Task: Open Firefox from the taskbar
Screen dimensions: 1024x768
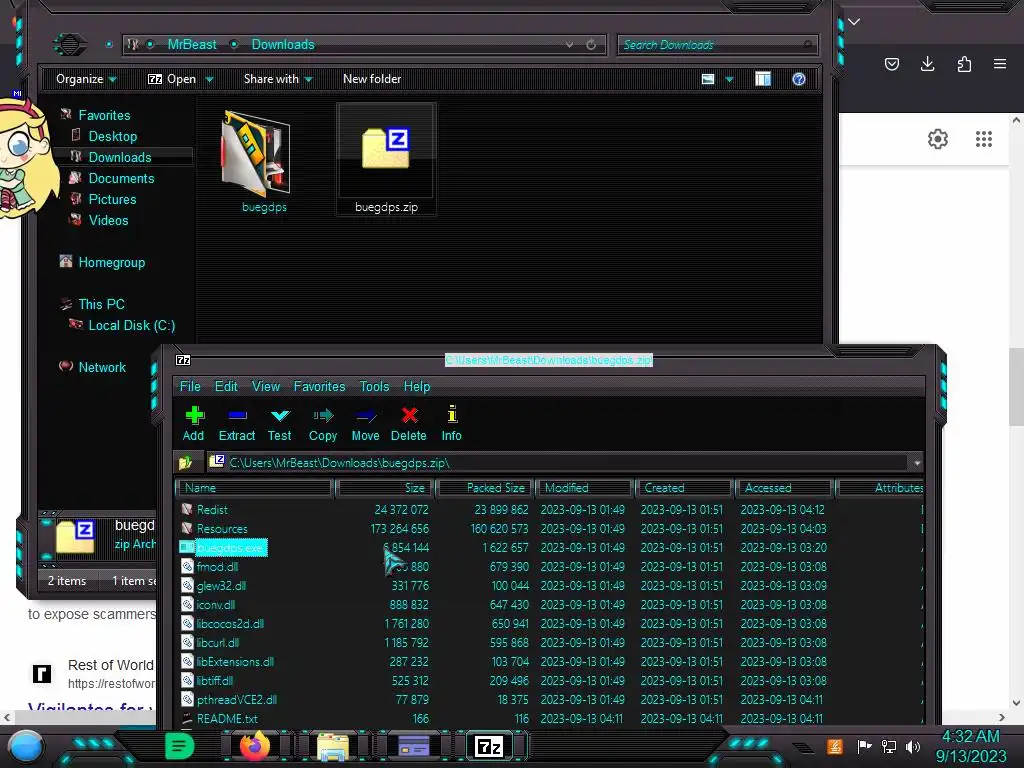Action: [255, 745]
